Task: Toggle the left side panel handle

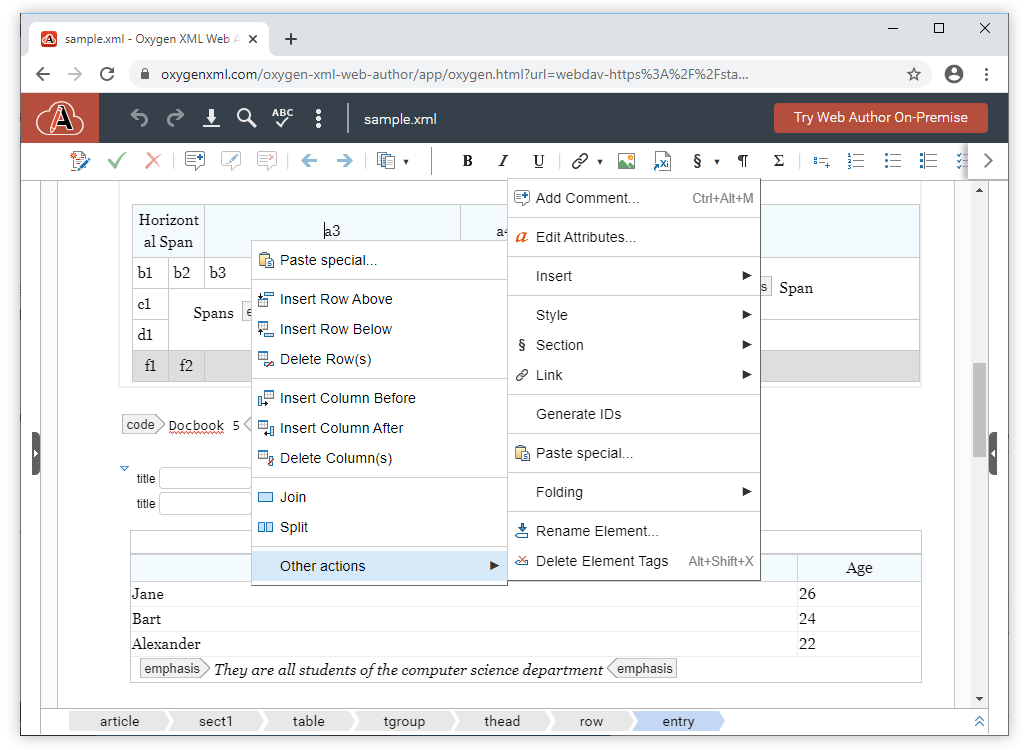Action: tap(36, 453)
